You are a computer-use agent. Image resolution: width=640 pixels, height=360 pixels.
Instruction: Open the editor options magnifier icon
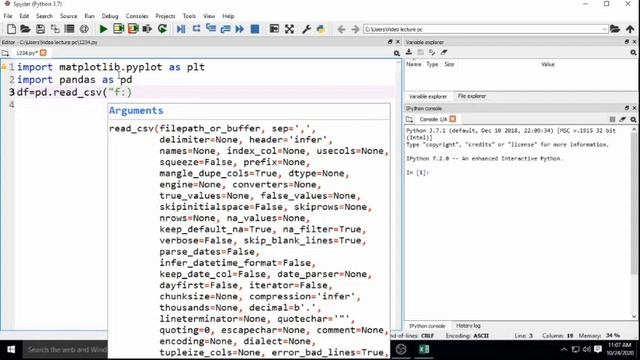(x=397, y=53)
